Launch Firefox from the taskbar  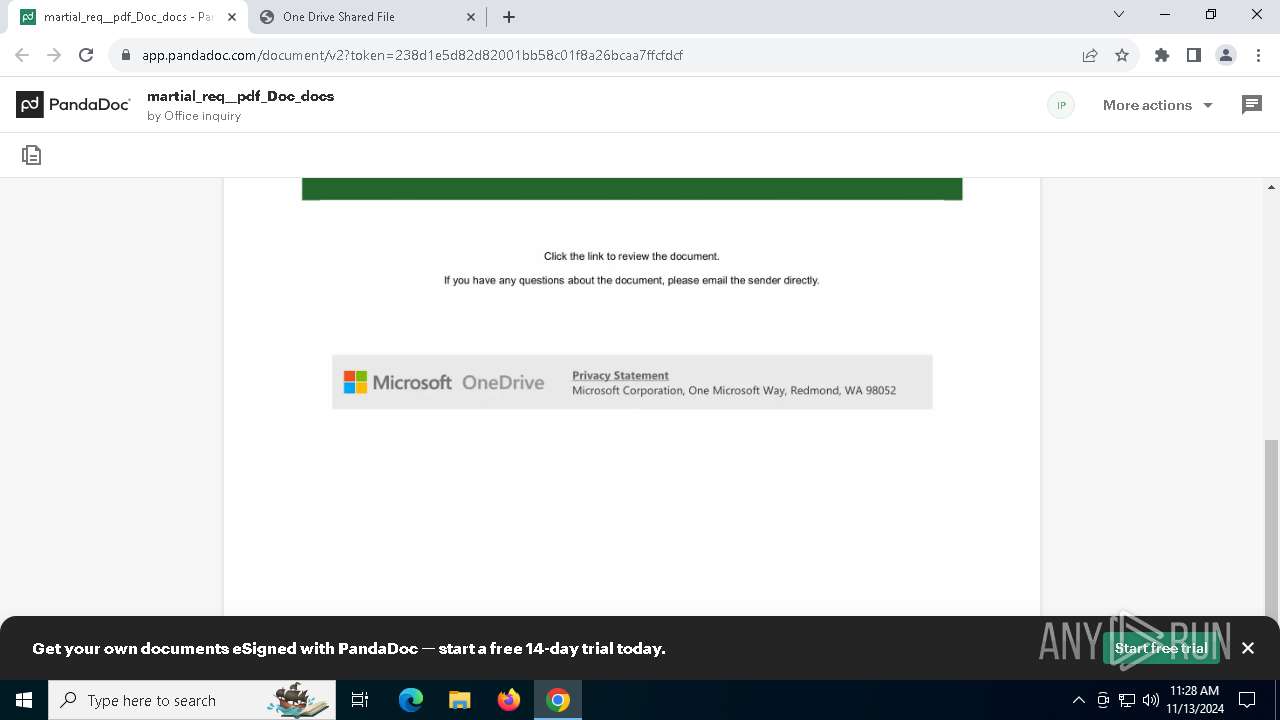[x=509, y=700]
